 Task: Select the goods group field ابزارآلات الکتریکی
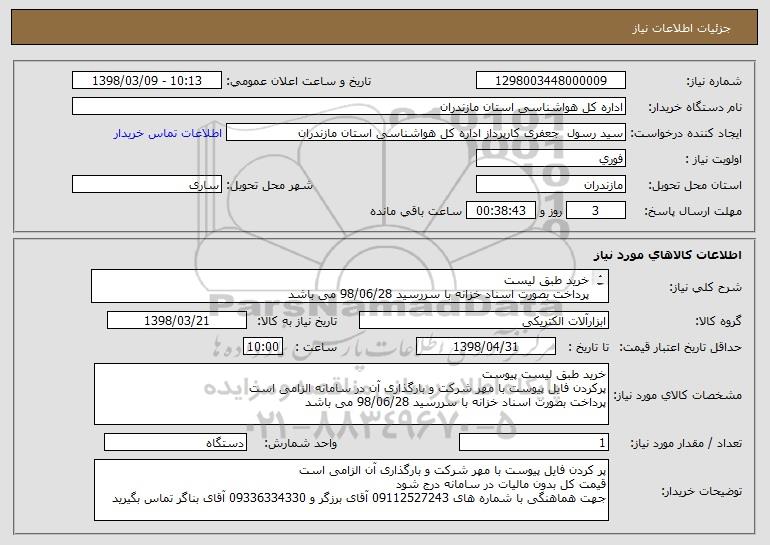pos(484,320)
